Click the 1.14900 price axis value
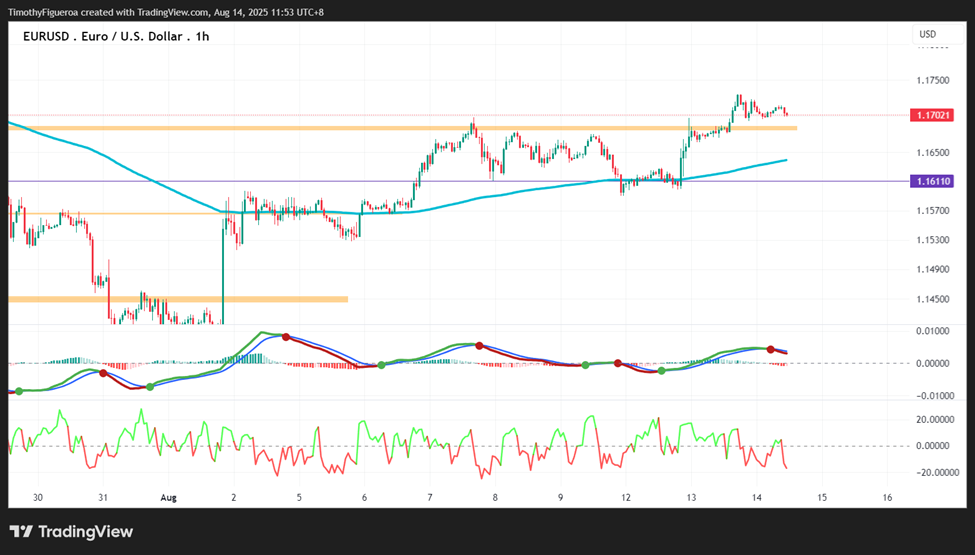 (x=933, y=270)
